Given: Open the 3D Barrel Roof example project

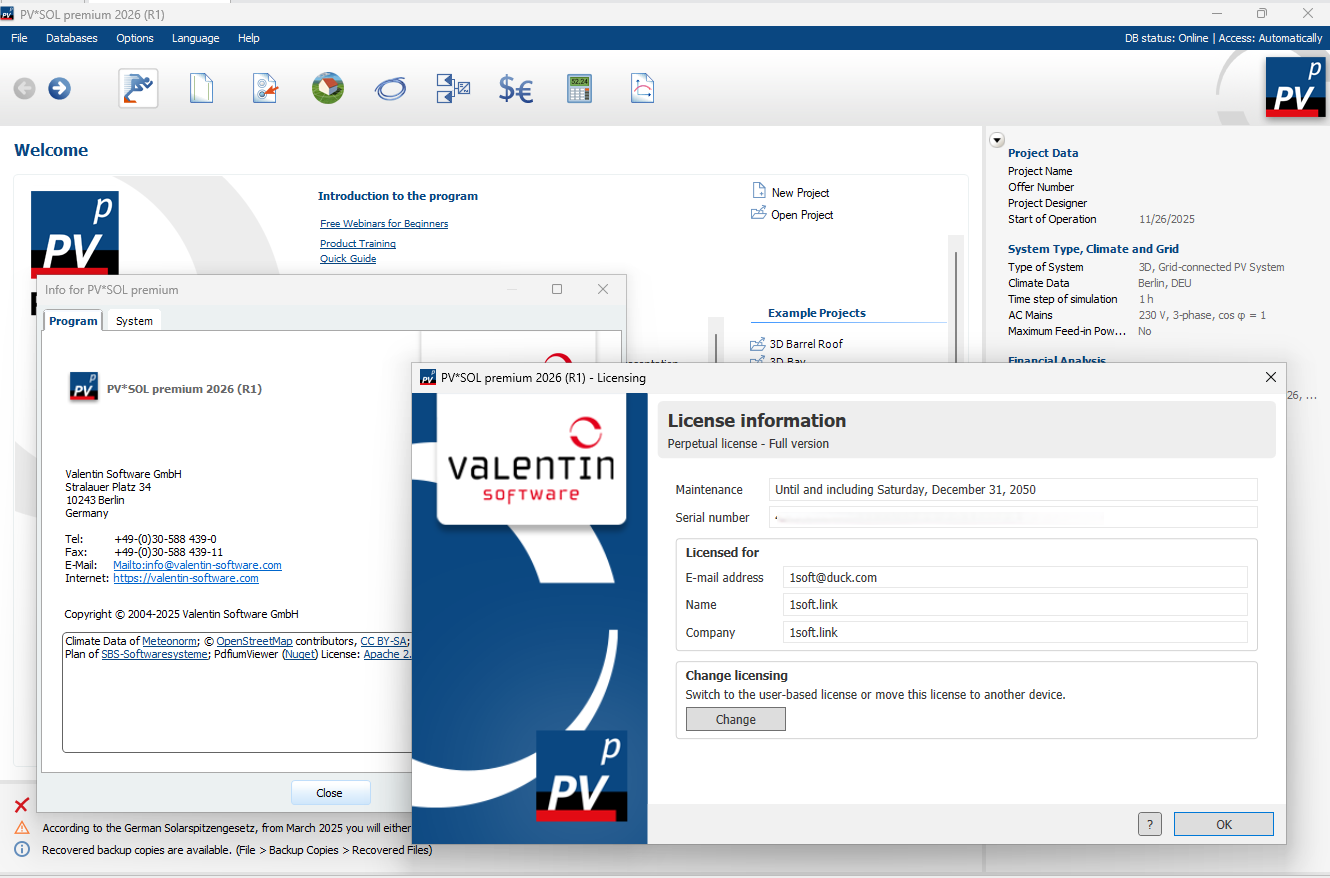Looking at the screenshot, I should coord(806,344).
